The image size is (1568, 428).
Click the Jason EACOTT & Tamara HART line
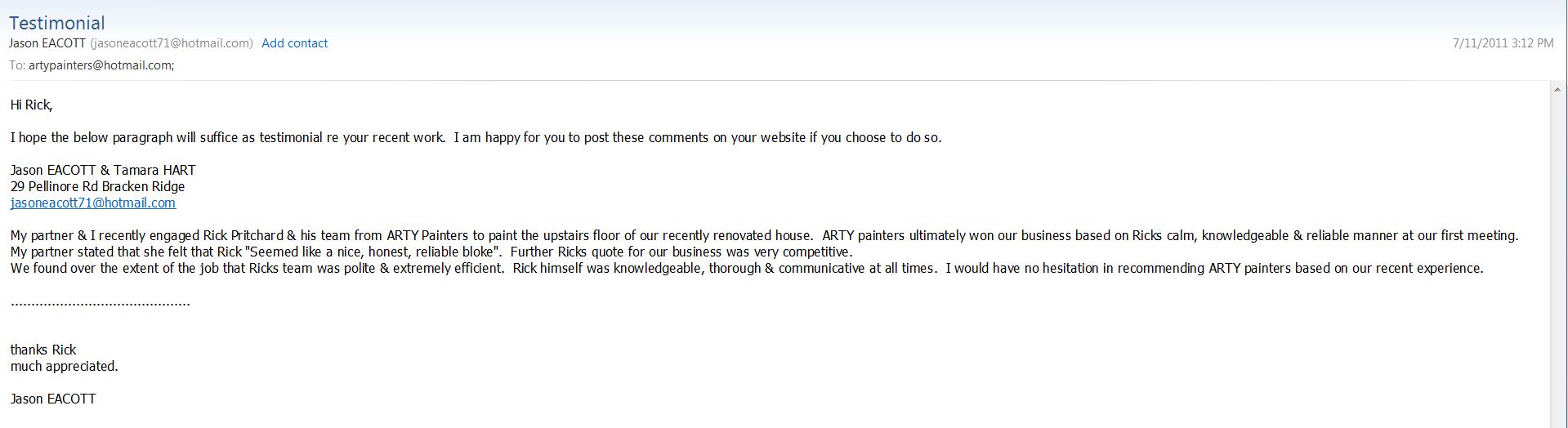tap(103, 170)
